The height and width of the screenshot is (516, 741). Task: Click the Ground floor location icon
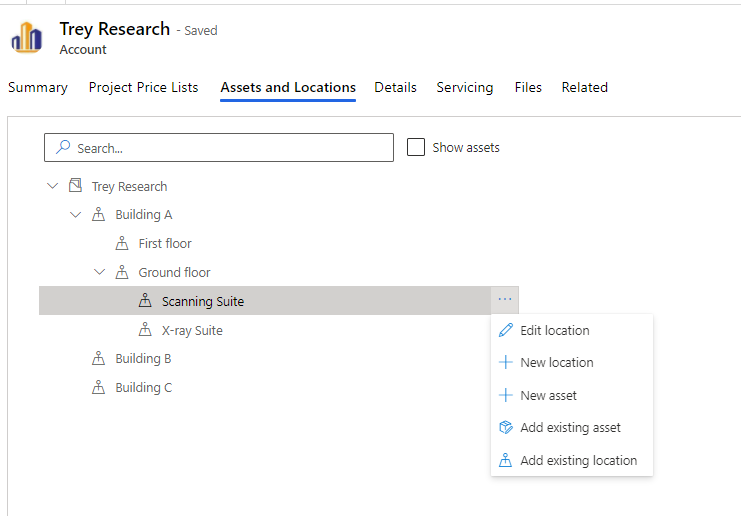(x=122, y=272)
